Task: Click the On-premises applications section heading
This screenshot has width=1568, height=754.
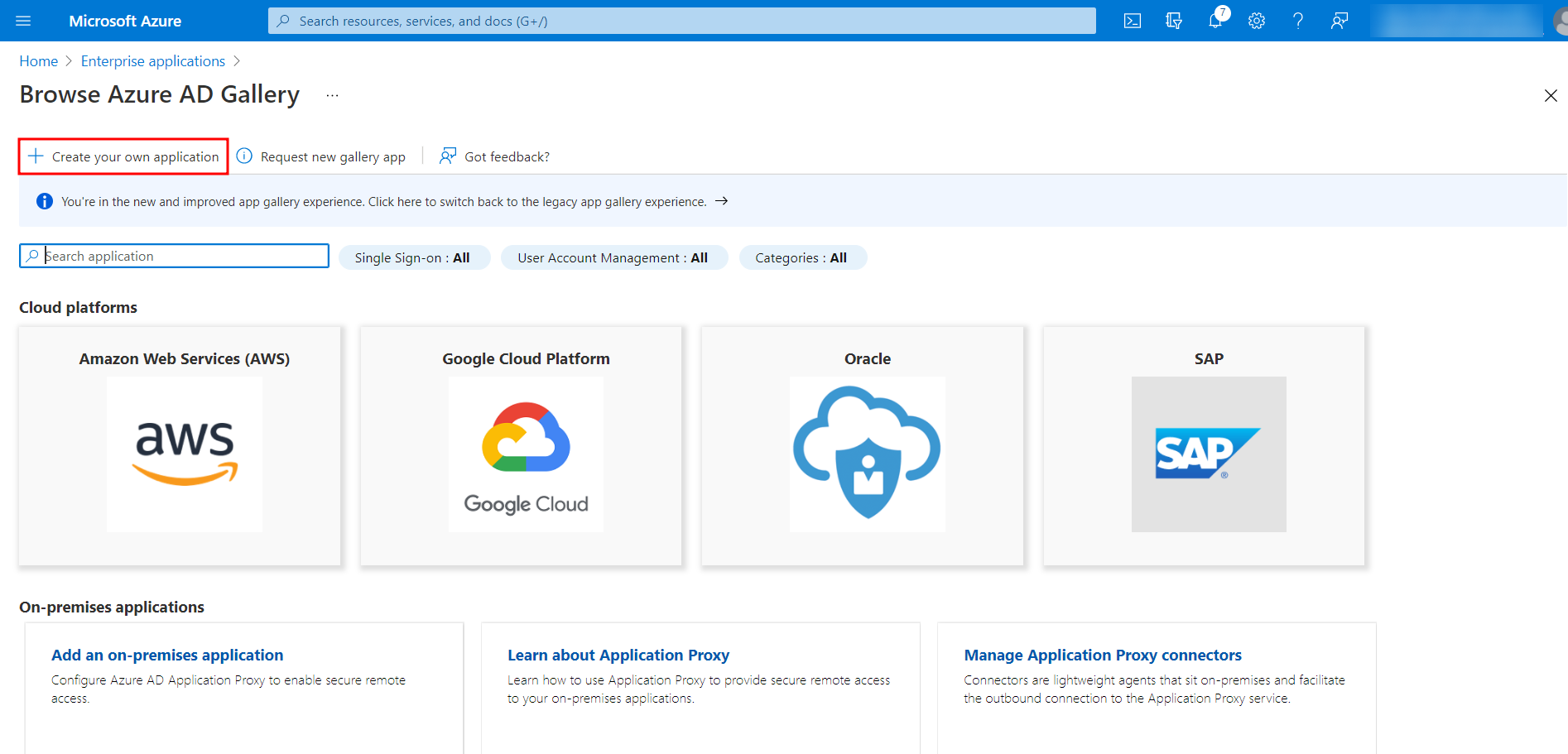Action: 112,607
